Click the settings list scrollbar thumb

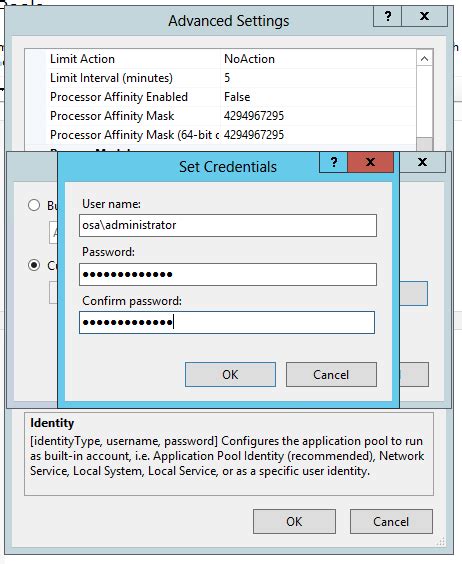pos(424,144)
